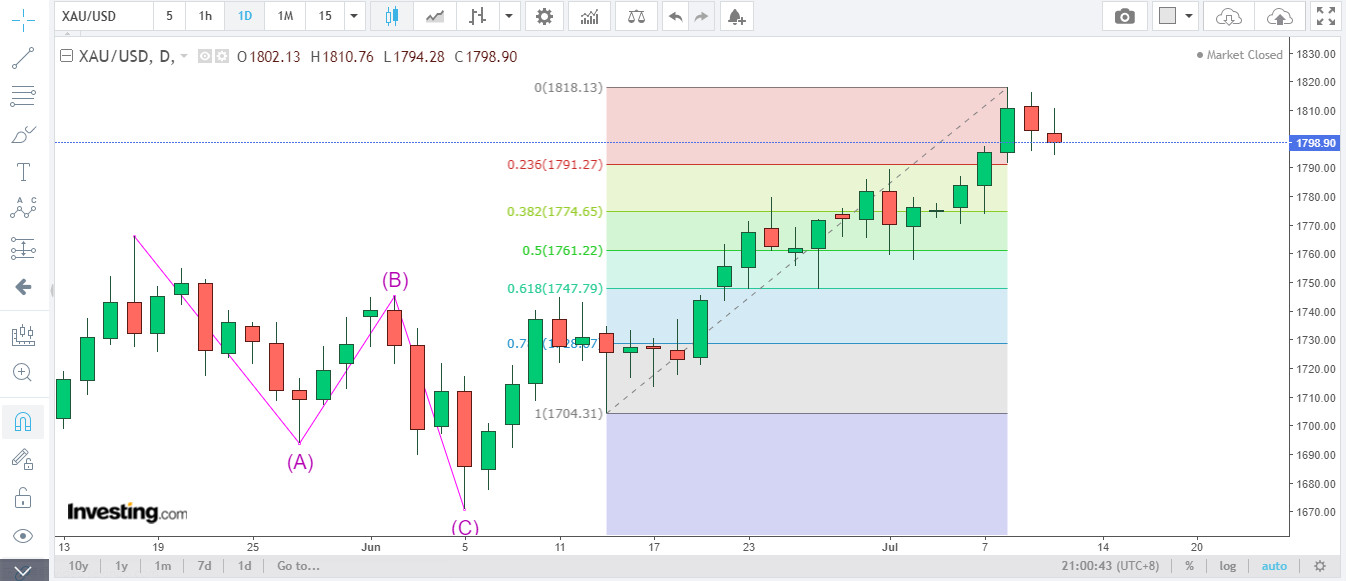Toggle series visibility eye in legend

tap(204, 57)
